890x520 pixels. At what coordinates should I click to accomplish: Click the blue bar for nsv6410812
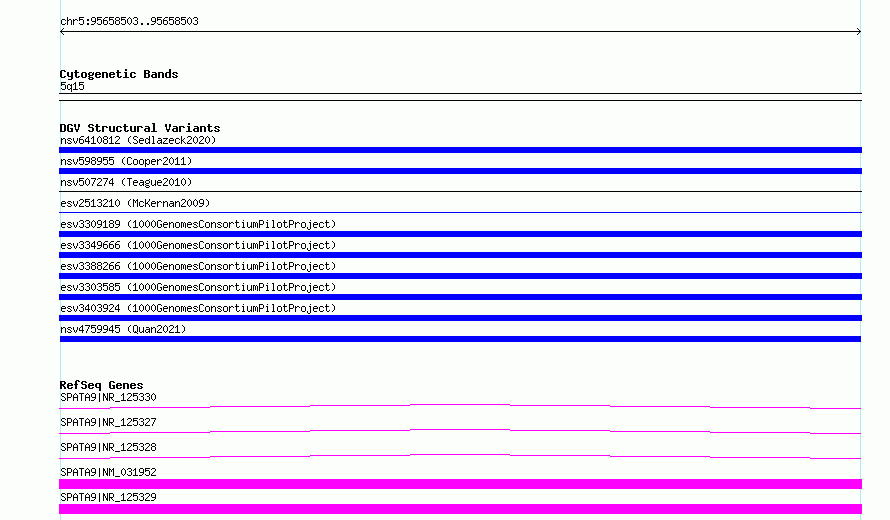[x=460, y=150]
